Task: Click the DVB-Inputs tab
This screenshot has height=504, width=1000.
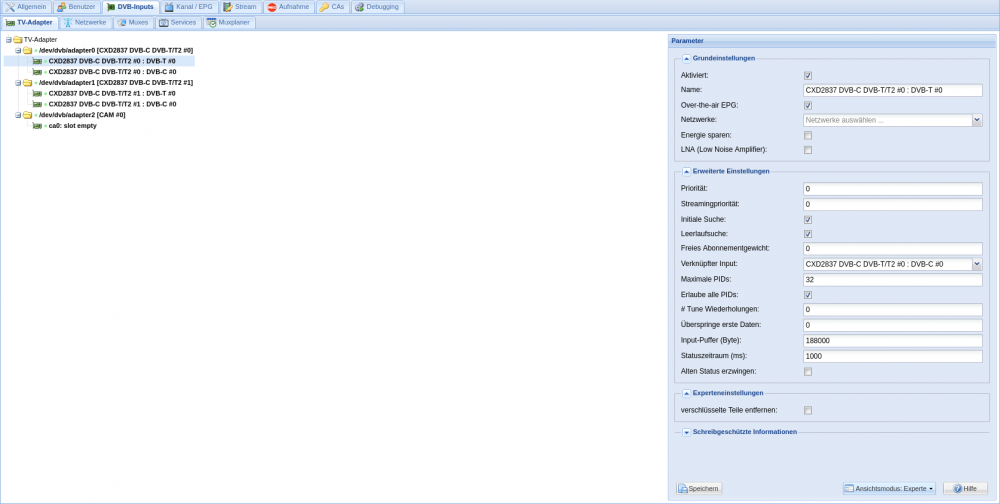Action: tap(130, 7)
